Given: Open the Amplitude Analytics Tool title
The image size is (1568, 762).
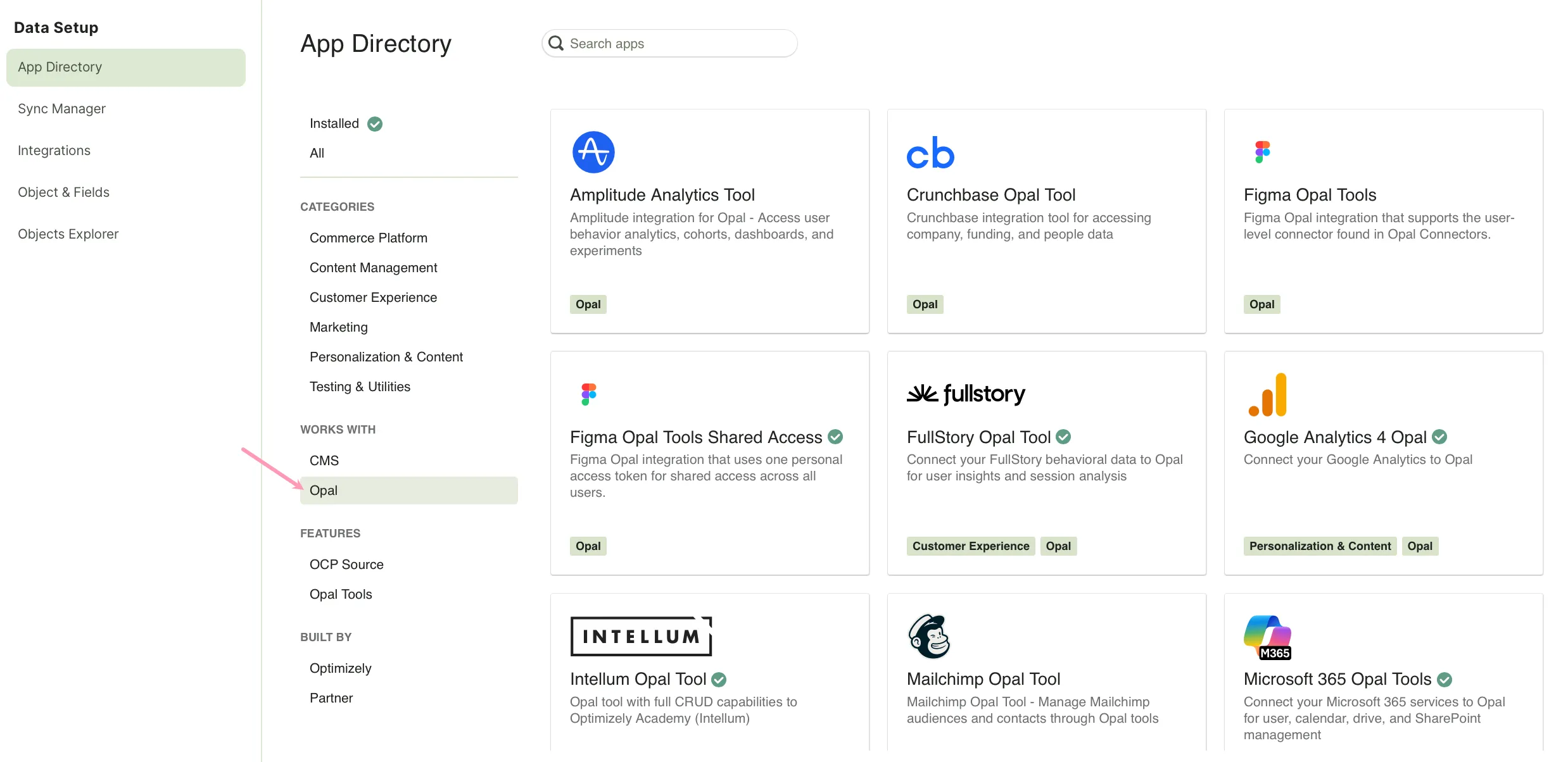Looking at the screenshot, I should pyautogui.click(x=662, y=195).
